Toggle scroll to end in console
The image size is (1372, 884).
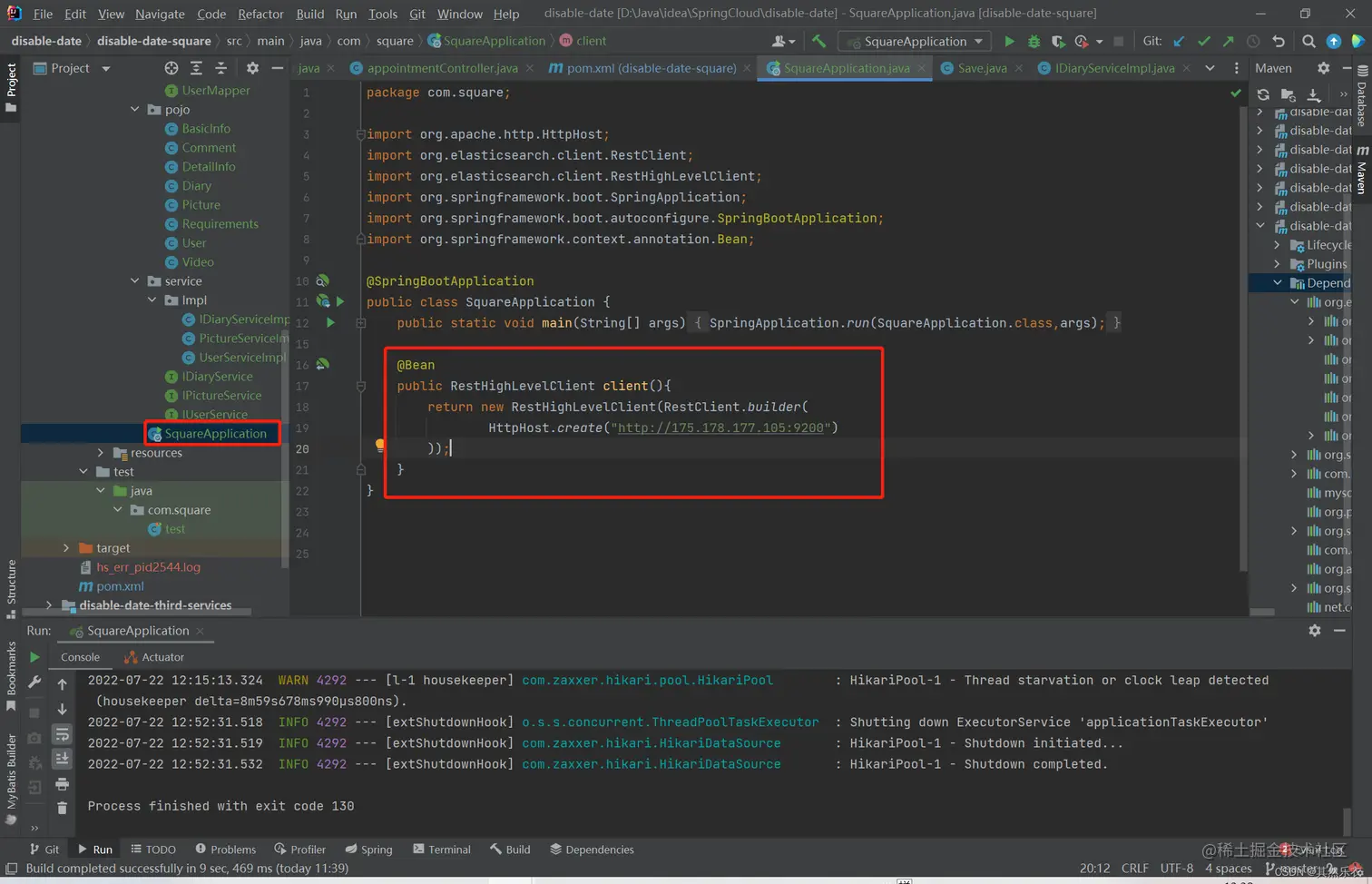pyautogui.click(x=62, y=759)
